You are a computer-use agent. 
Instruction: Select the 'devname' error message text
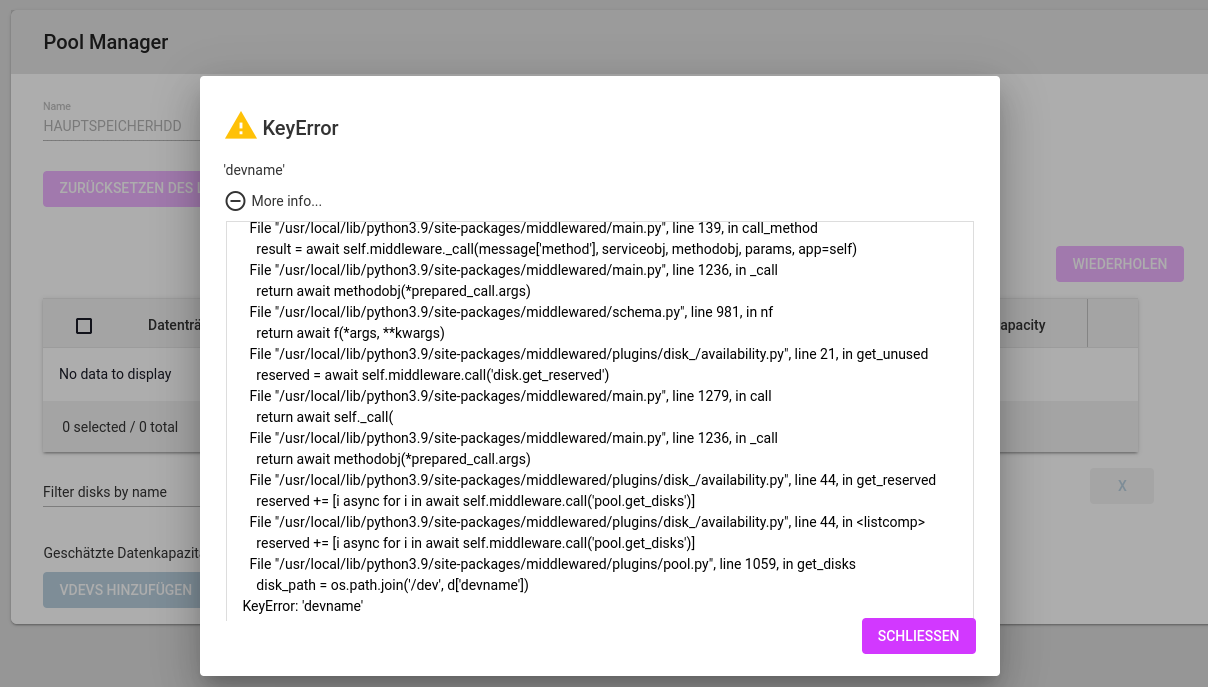(254, 170)
